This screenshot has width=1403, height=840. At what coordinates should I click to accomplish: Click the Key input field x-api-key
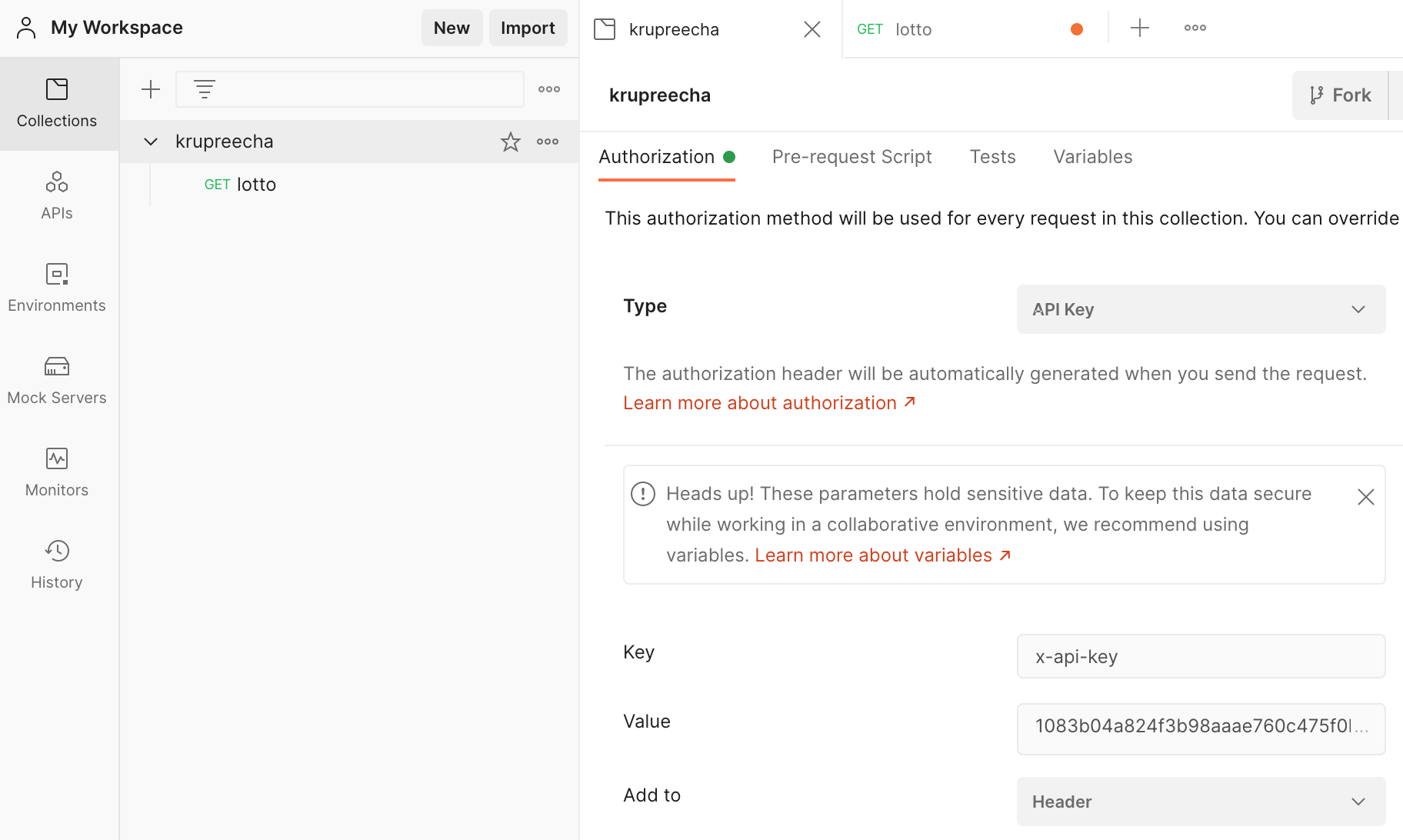point(1201,656)
